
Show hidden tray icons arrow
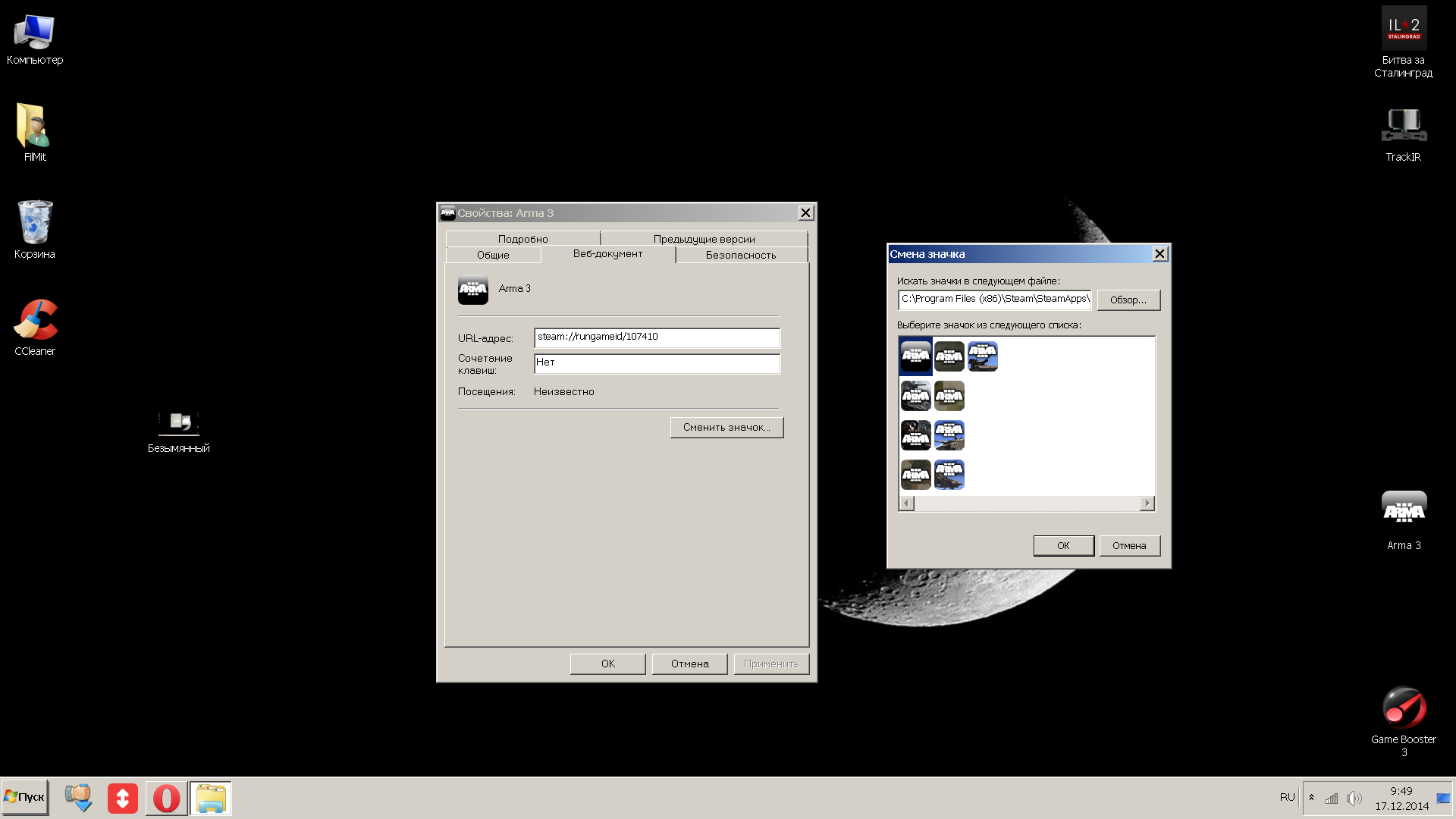point(1312,798)
